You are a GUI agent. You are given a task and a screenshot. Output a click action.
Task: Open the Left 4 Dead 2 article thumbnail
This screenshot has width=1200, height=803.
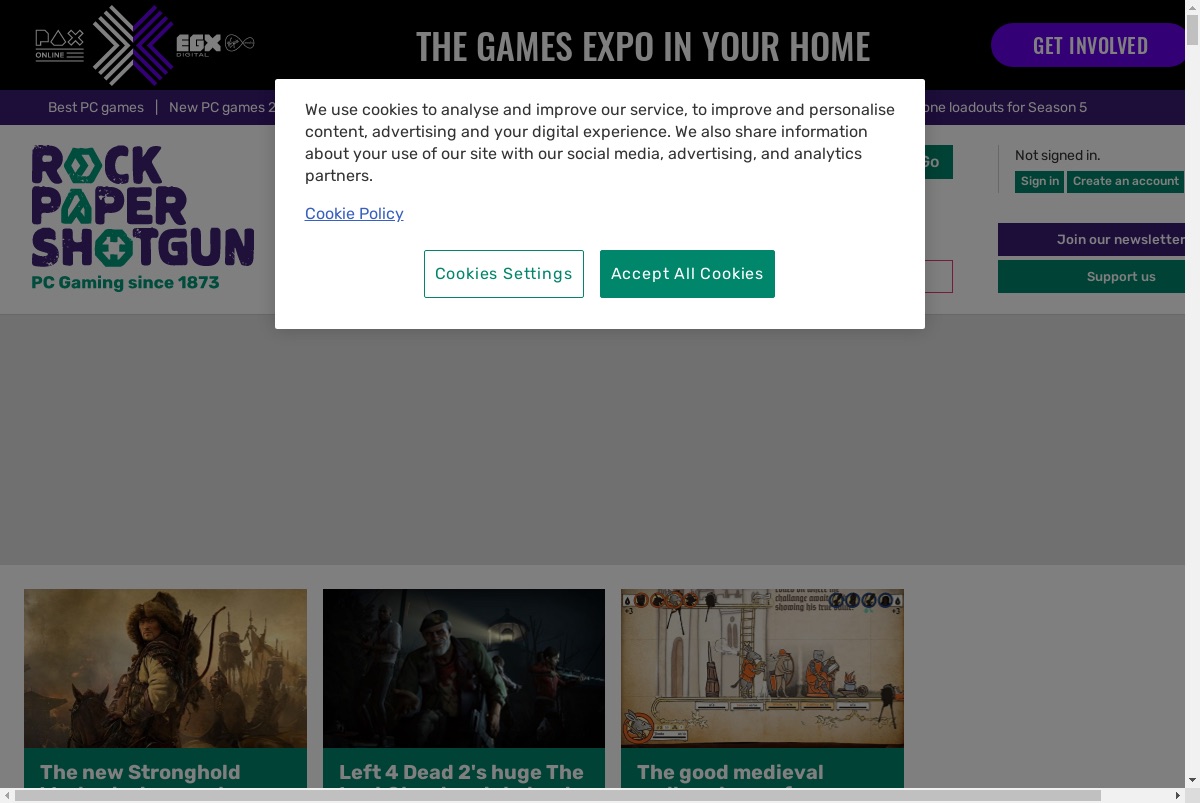point(464,668)
